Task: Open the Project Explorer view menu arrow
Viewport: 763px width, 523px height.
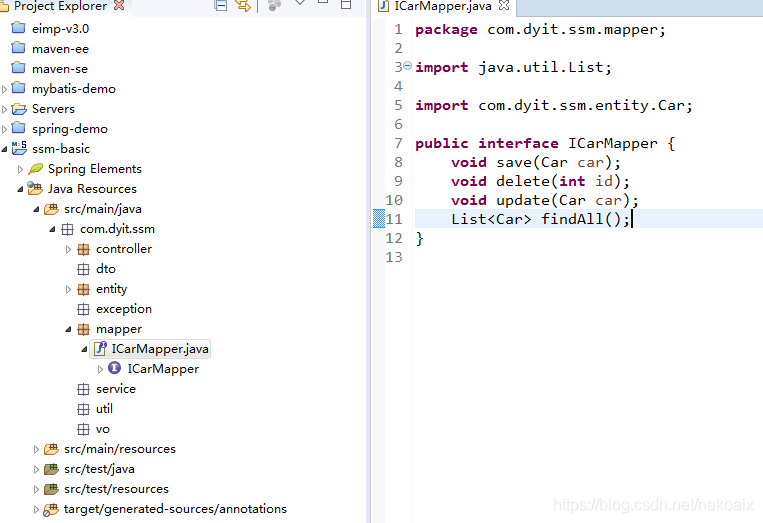Action: tap(300, 4)
